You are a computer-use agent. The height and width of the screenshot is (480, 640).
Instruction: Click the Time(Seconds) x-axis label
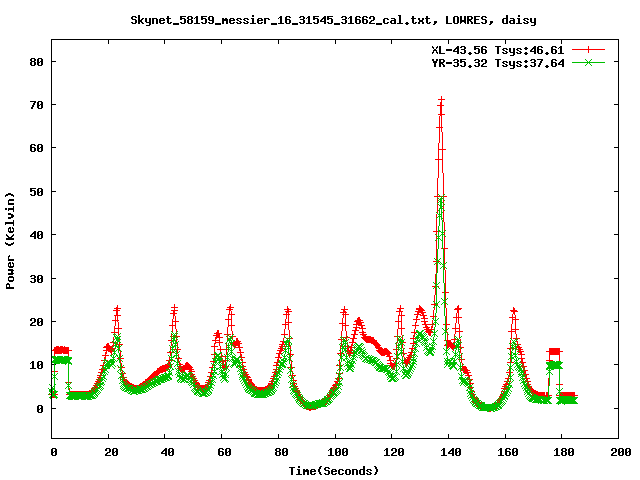(x=334, y=471)
